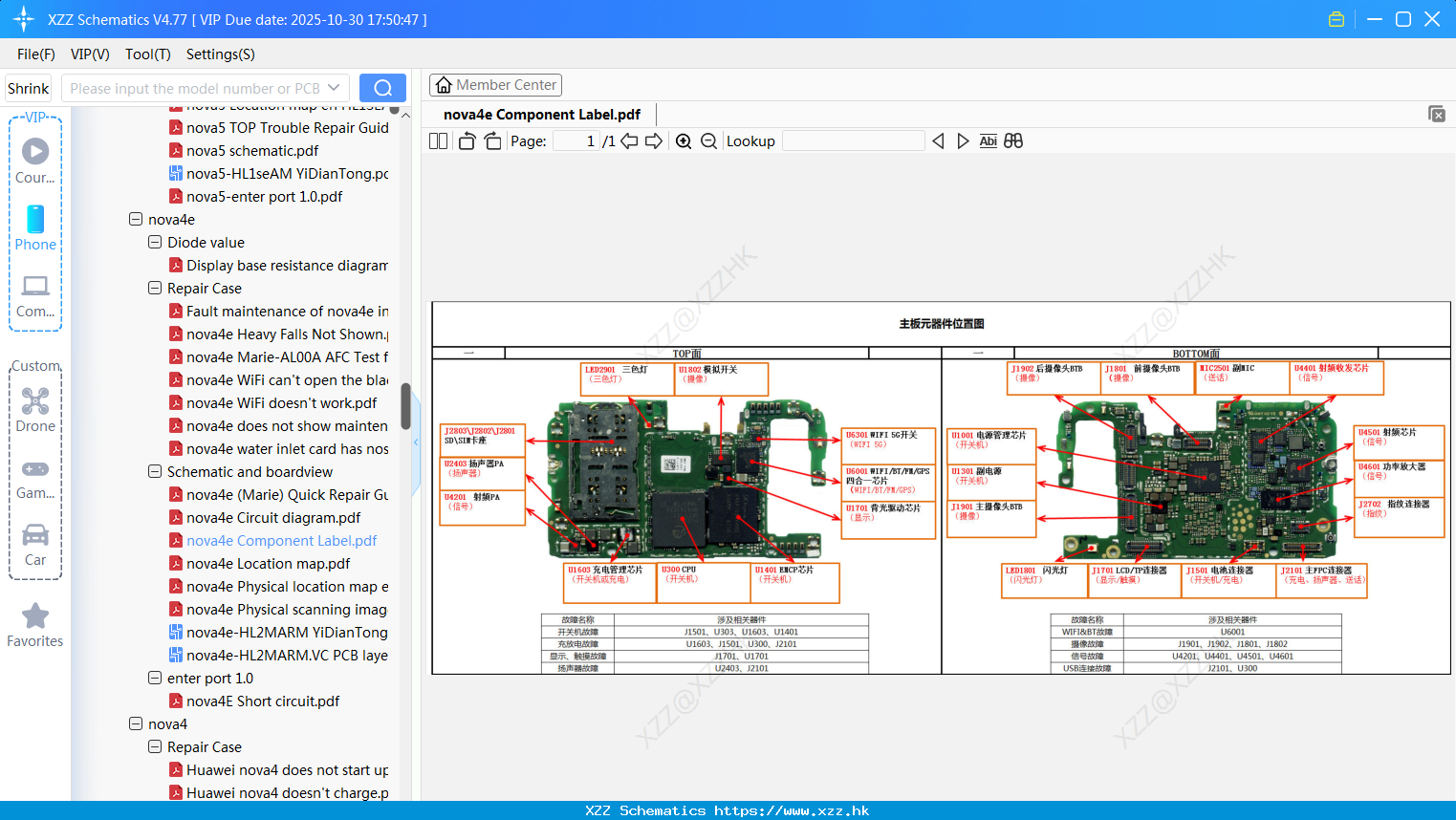Zoom out of the PDF
The height and width of the screenshot is (820, 1456).
click(708, 141)
